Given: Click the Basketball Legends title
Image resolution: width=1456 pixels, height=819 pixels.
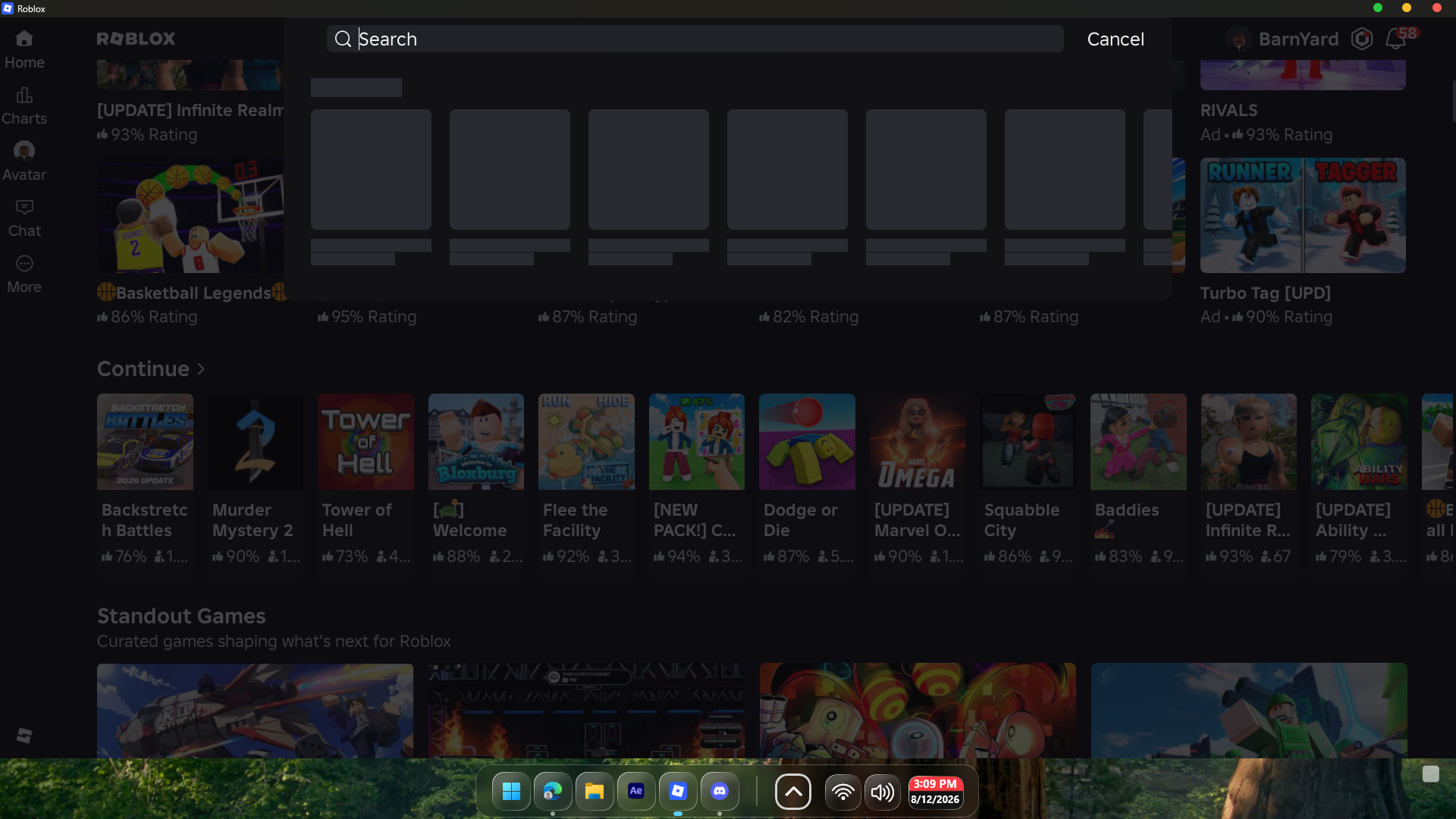Looking at the screenshot, I should (x=193, y=293).
